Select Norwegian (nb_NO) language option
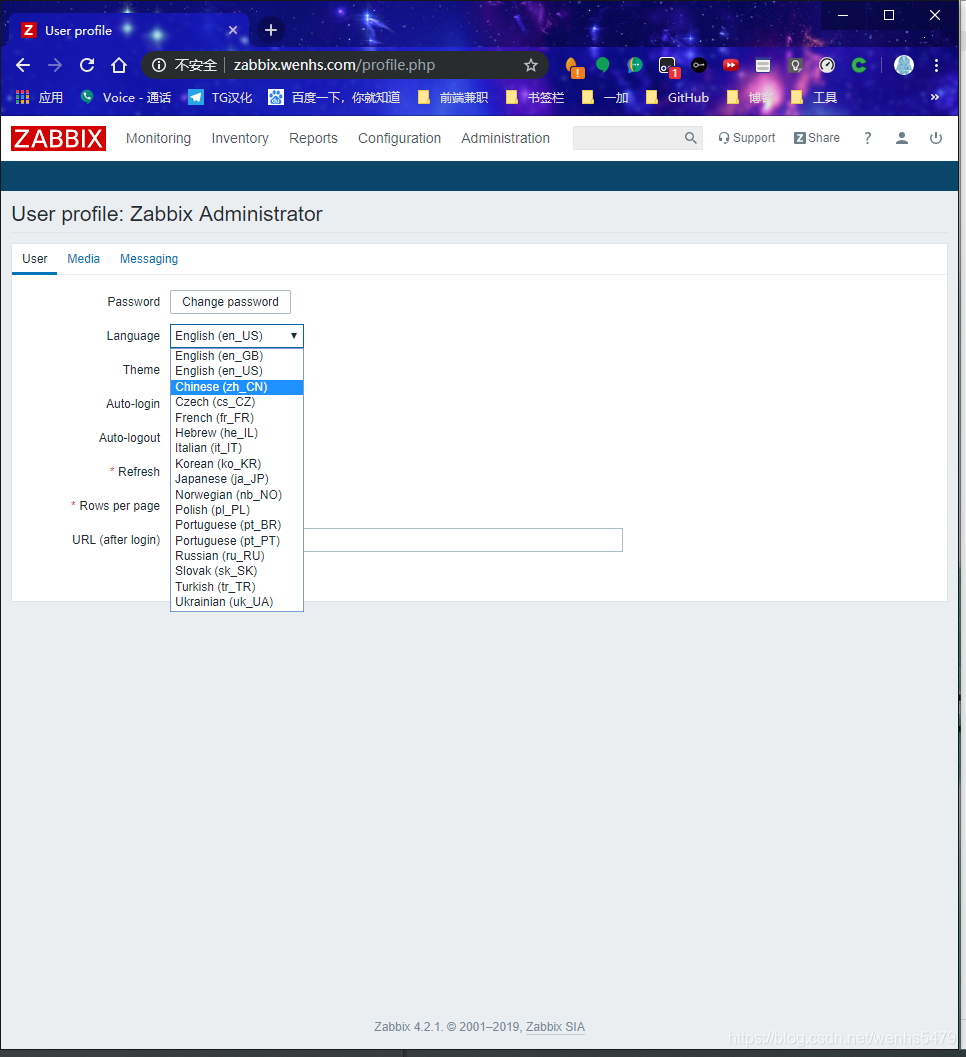 pos(237,495)
